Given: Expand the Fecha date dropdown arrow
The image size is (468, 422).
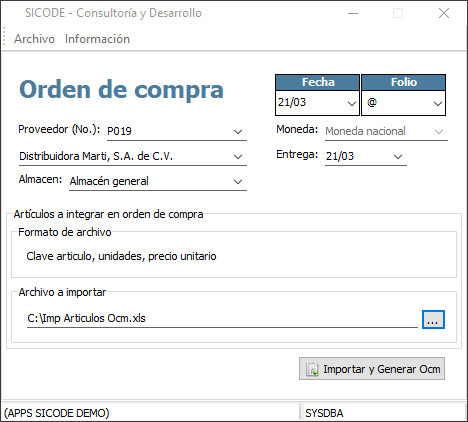Looking at the screenshot, I should (352, 104).
